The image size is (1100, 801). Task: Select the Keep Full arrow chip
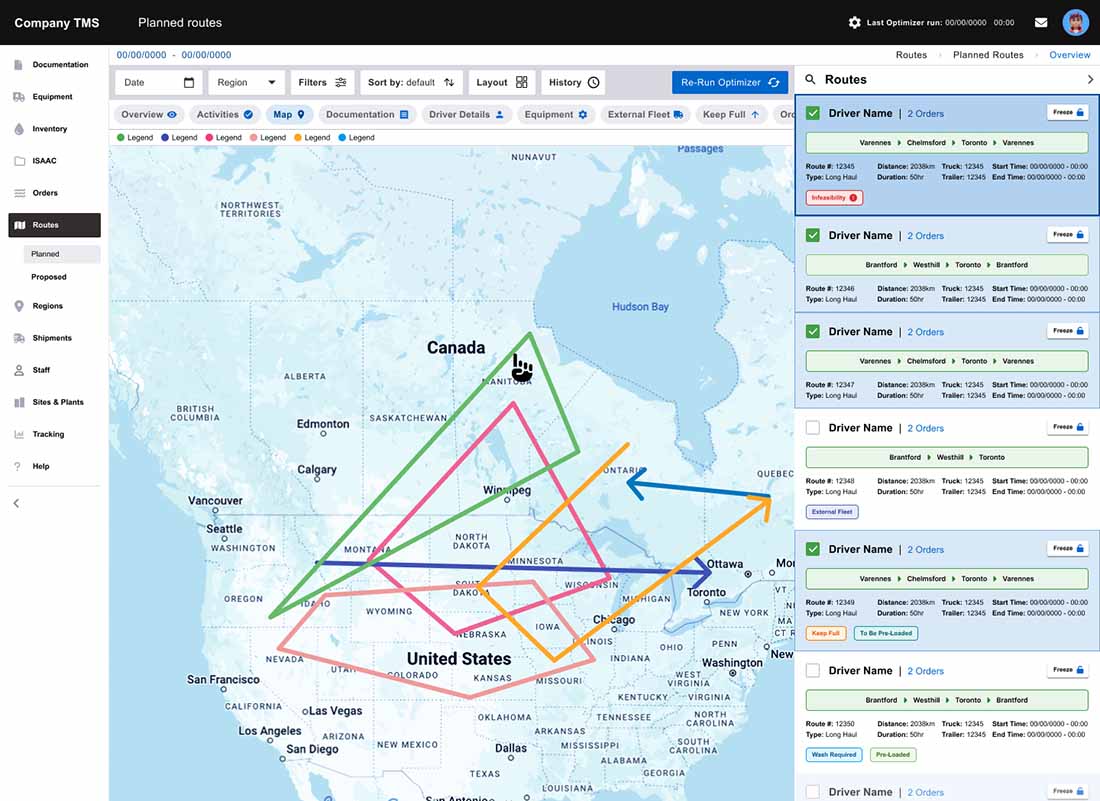coord(731,114)
